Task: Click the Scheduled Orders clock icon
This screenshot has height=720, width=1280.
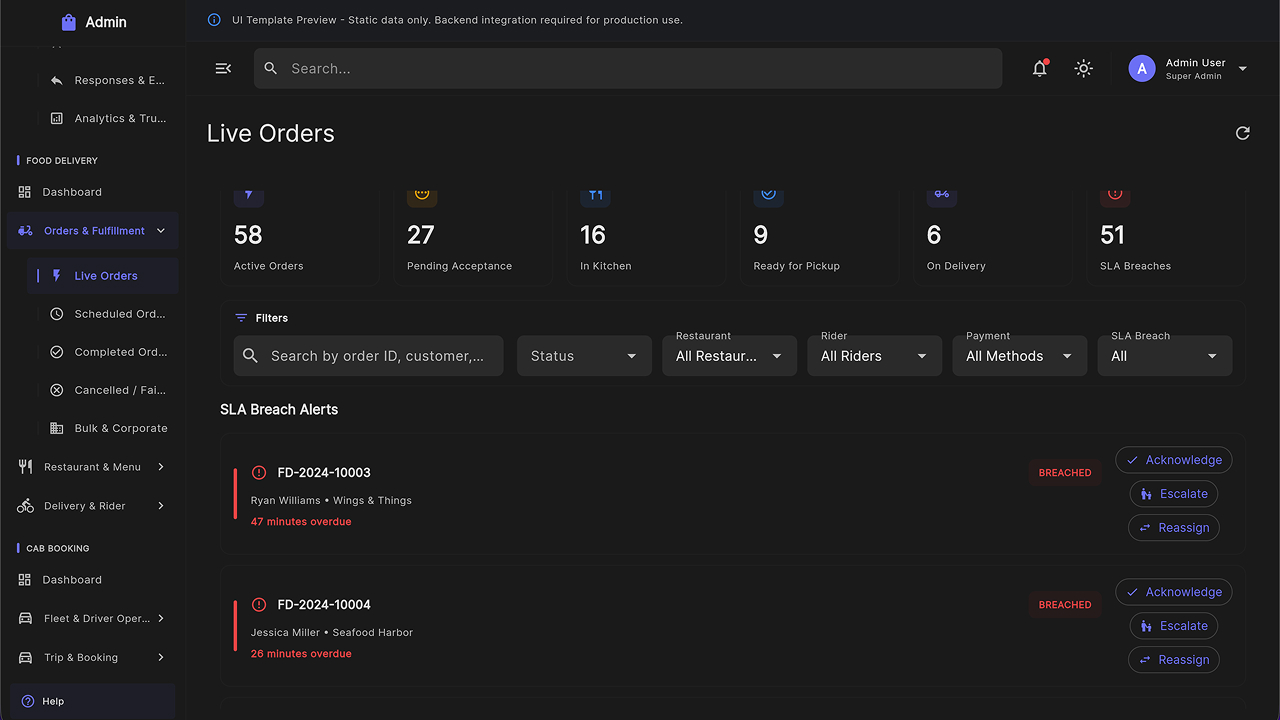Action: pos(57,314)
